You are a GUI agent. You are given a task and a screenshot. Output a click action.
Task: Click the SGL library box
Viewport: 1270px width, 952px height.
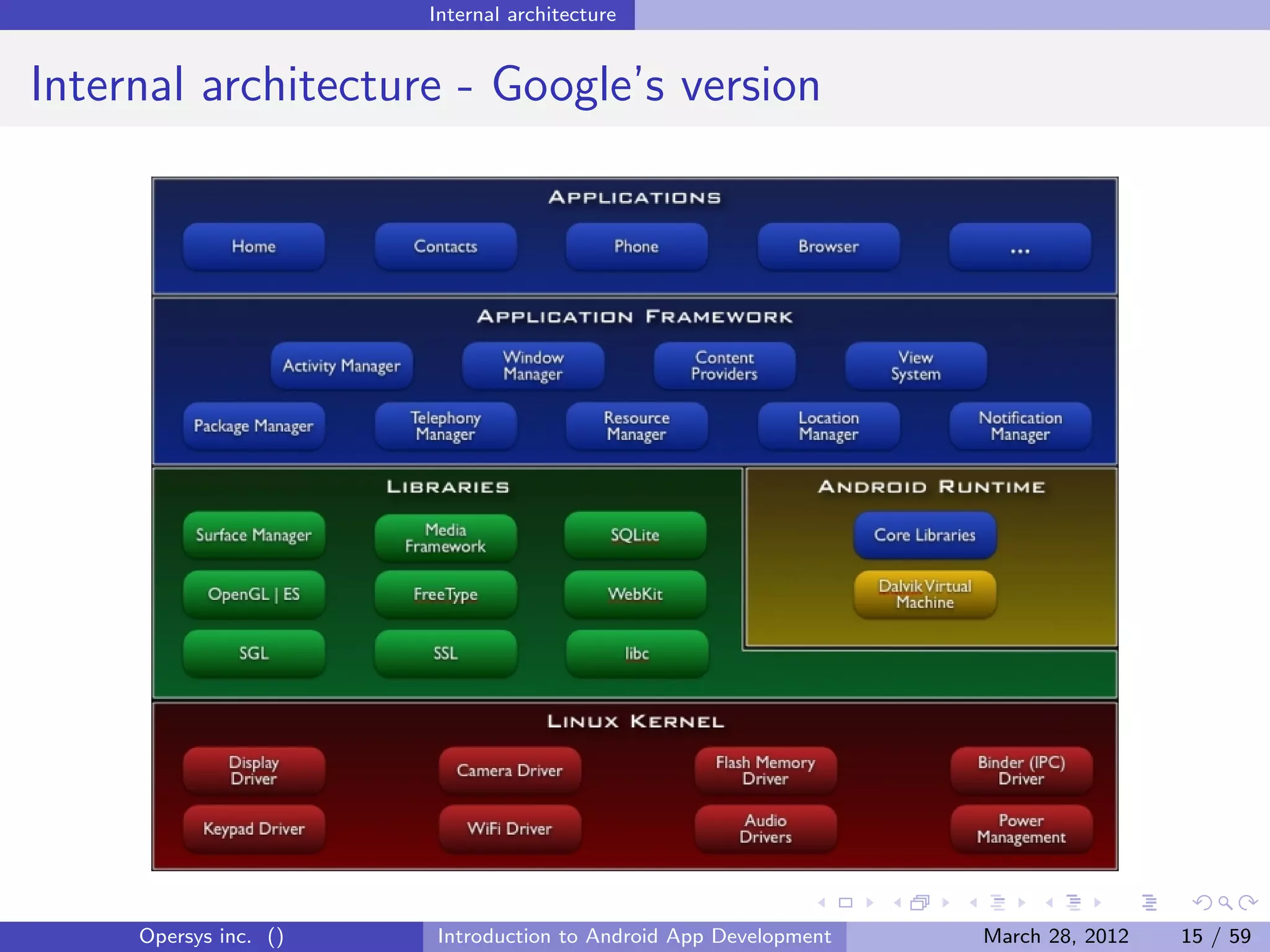(254, 653)
